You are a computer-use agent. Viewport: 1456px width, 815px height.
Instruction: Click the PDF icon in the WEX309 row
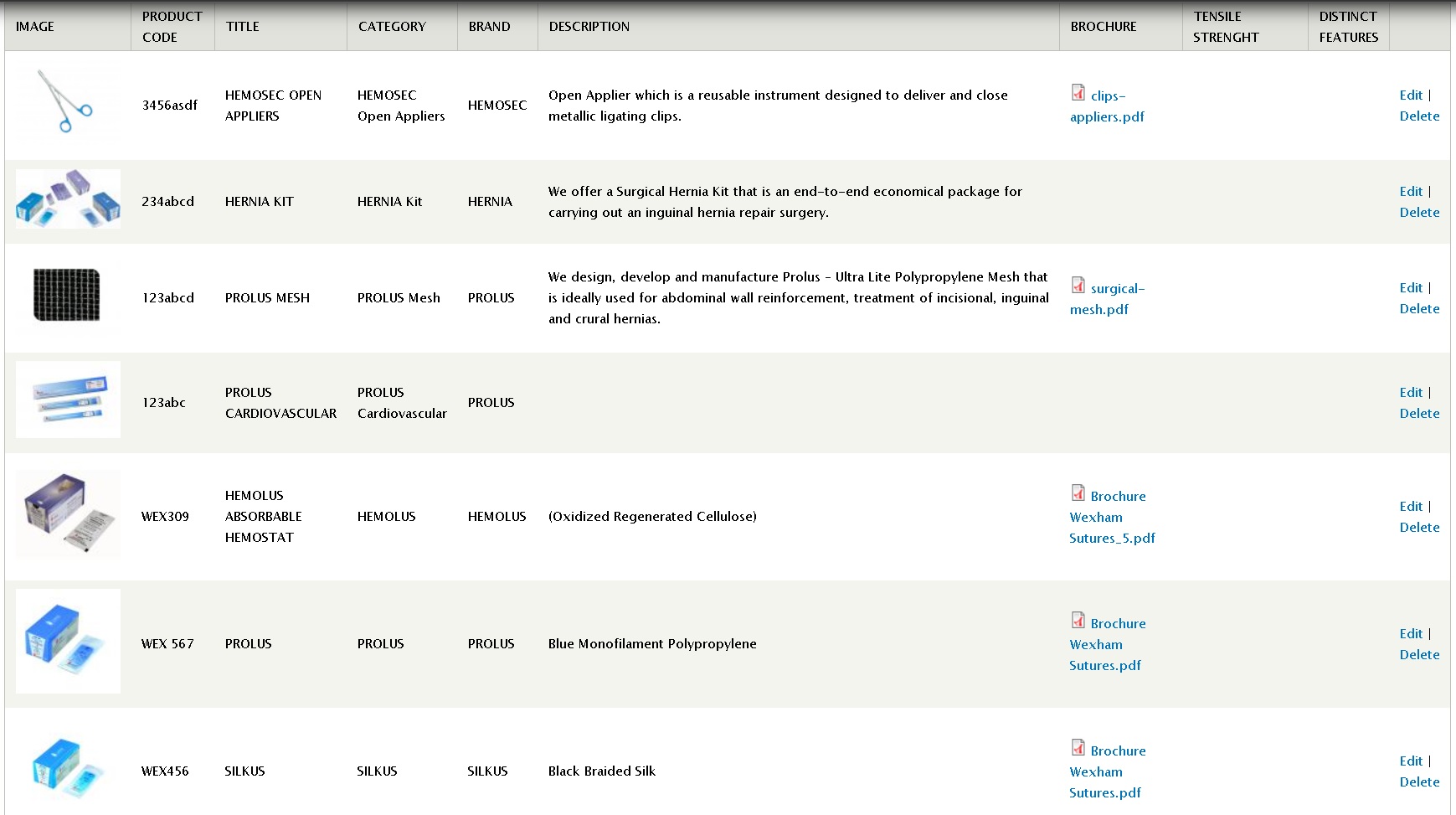(x=1078, y=493)
